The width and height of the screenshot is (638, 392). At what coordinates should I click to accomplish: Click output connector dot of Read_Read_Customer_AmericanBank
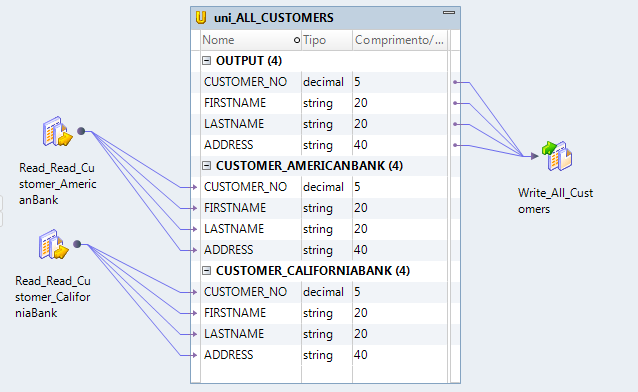click(x=81, y=131)
